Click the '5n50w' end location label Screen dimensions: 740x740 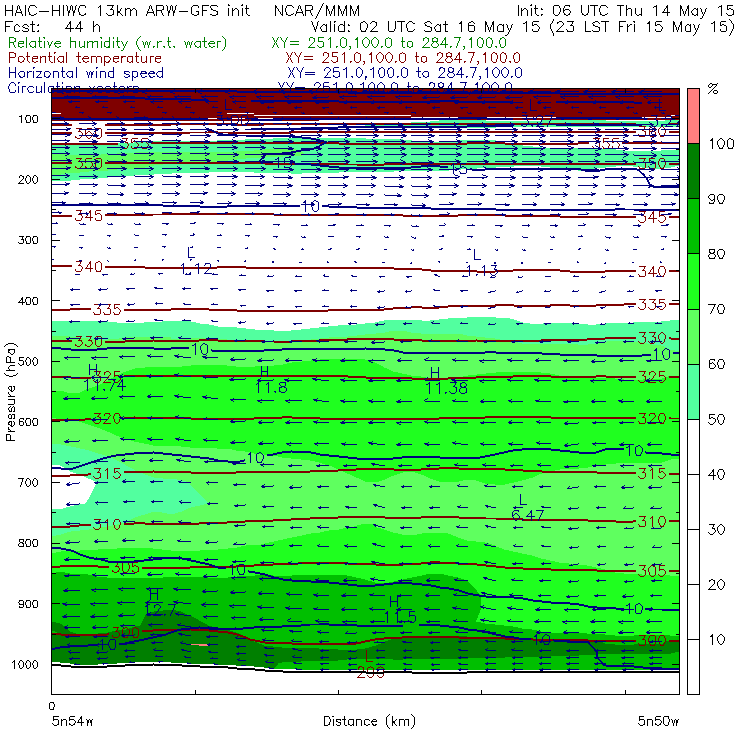658,721
